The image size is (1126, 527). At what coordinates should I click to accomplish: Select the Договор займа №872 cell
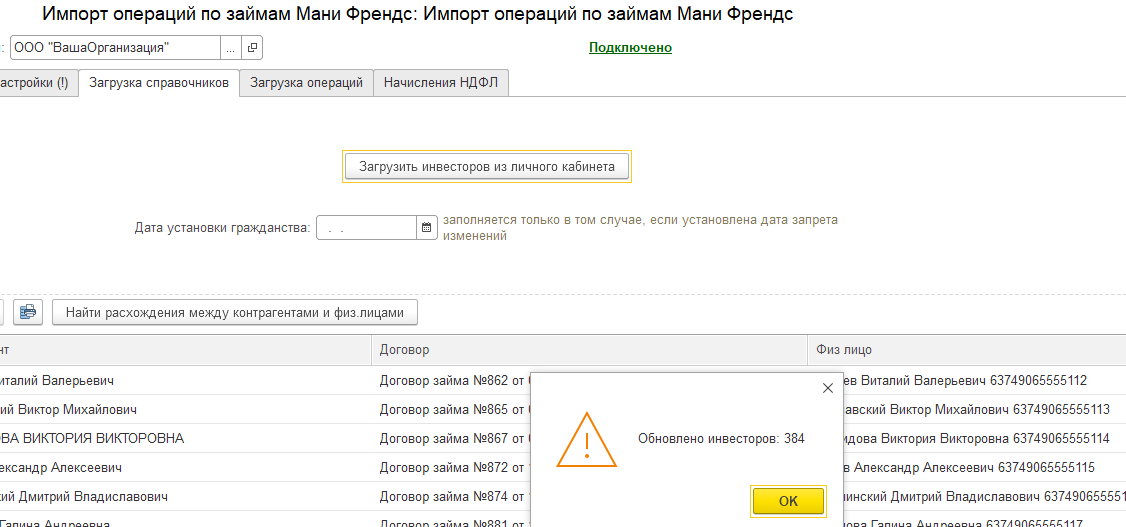click(x=452, y=467)
